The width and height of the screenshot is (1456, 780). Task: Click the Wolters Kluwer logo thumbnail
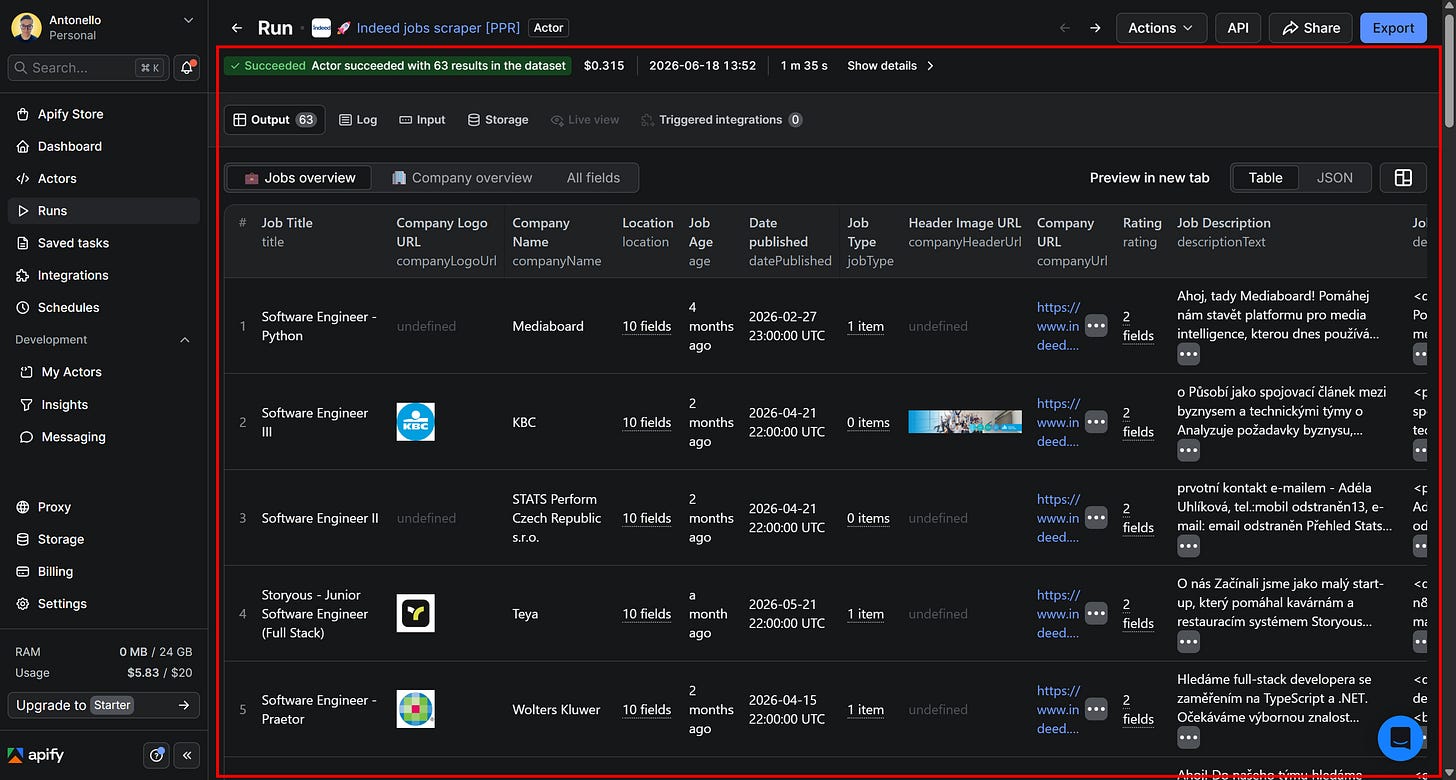coord(415,709)
